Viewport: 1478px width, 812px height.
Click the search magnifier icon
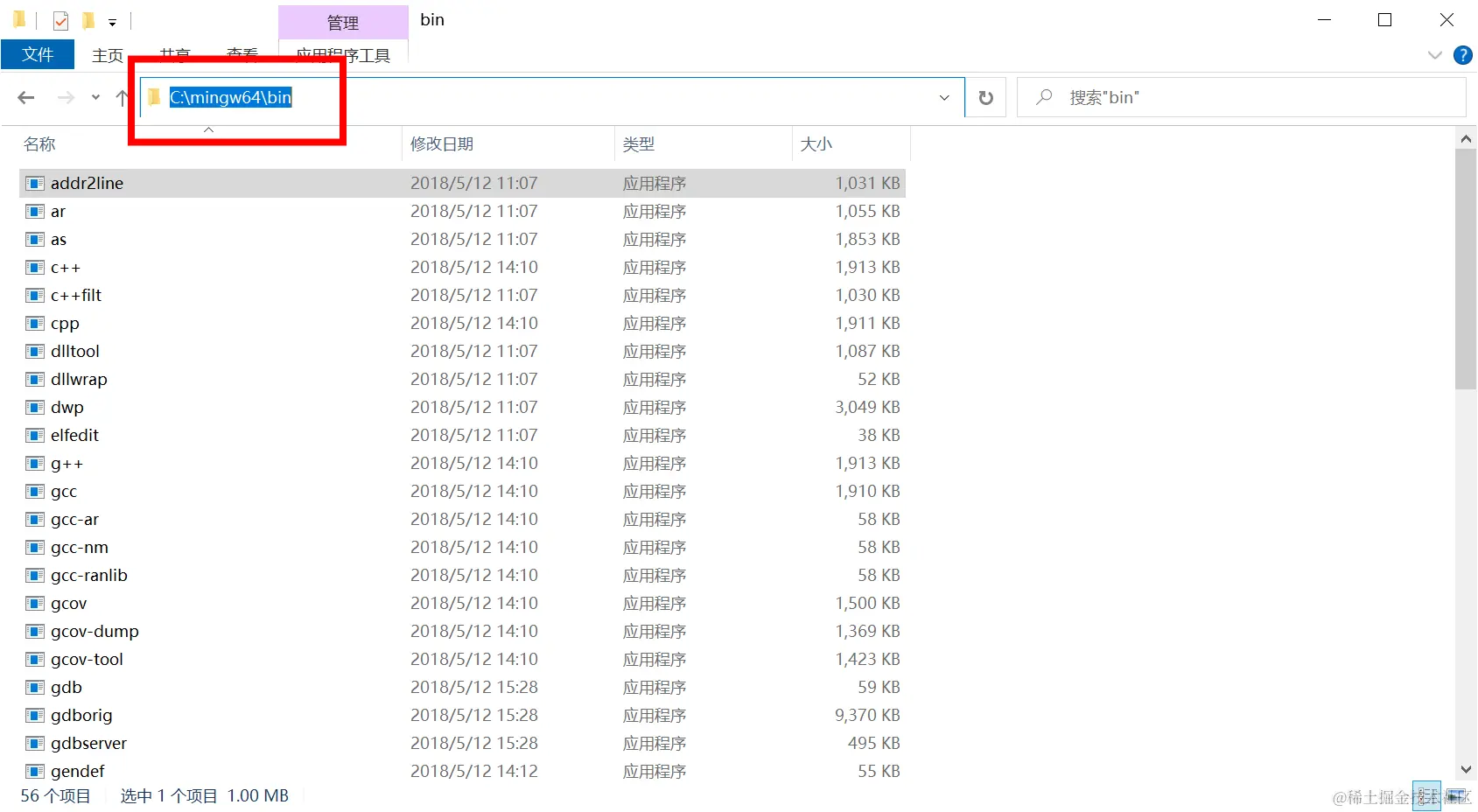(x=1043, y=97)
